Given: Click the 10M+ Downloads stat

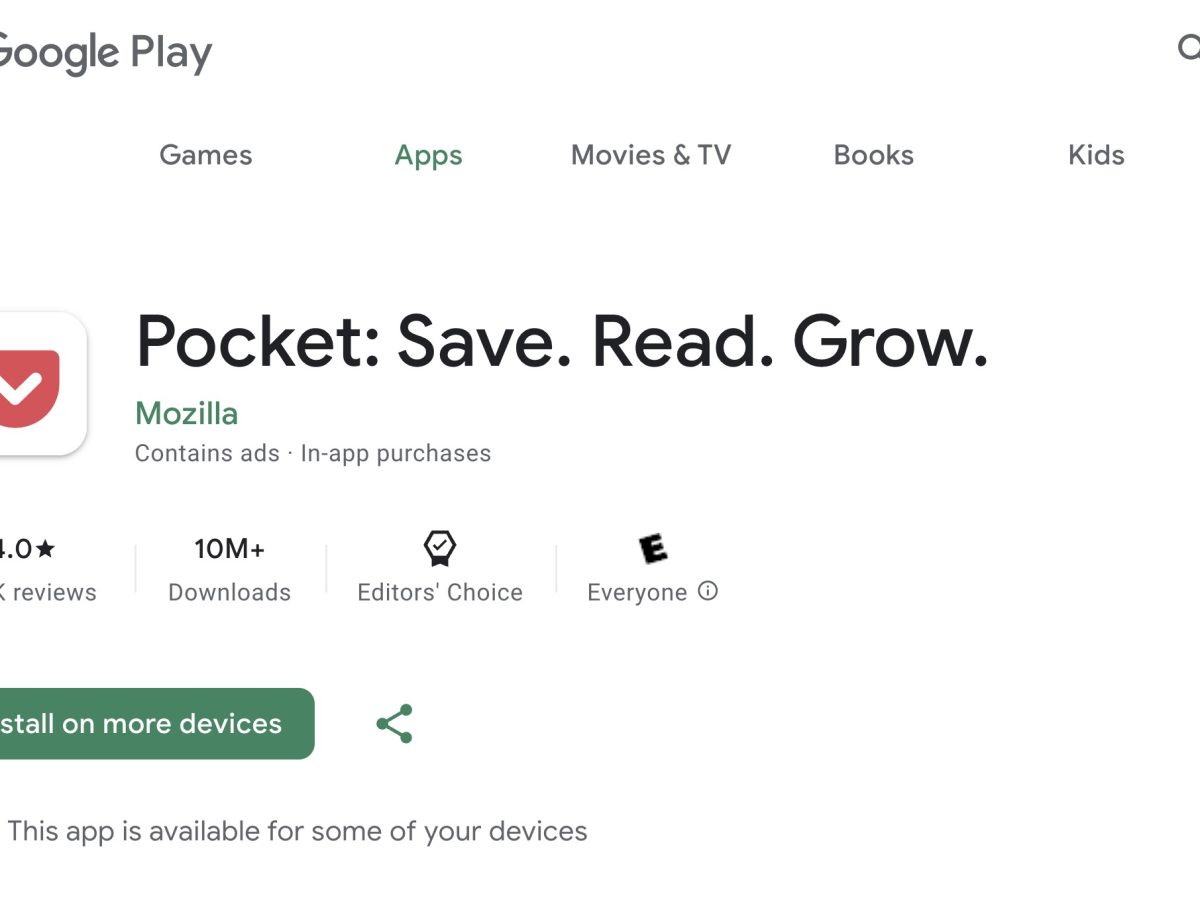Looking at the screenshot, I should tap(230, 570).
